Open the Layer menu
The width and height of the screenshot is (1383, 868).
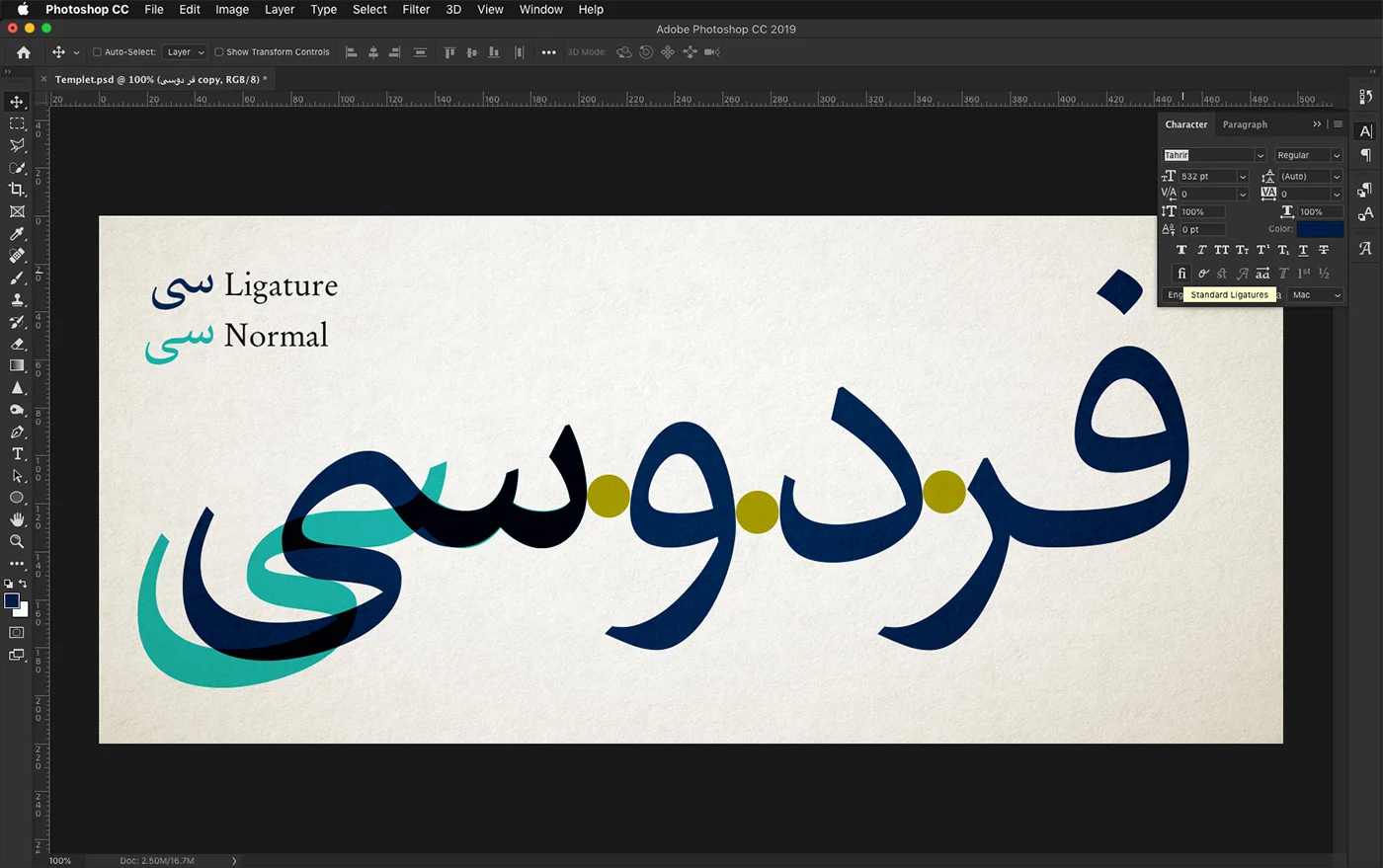coord(280,9)
